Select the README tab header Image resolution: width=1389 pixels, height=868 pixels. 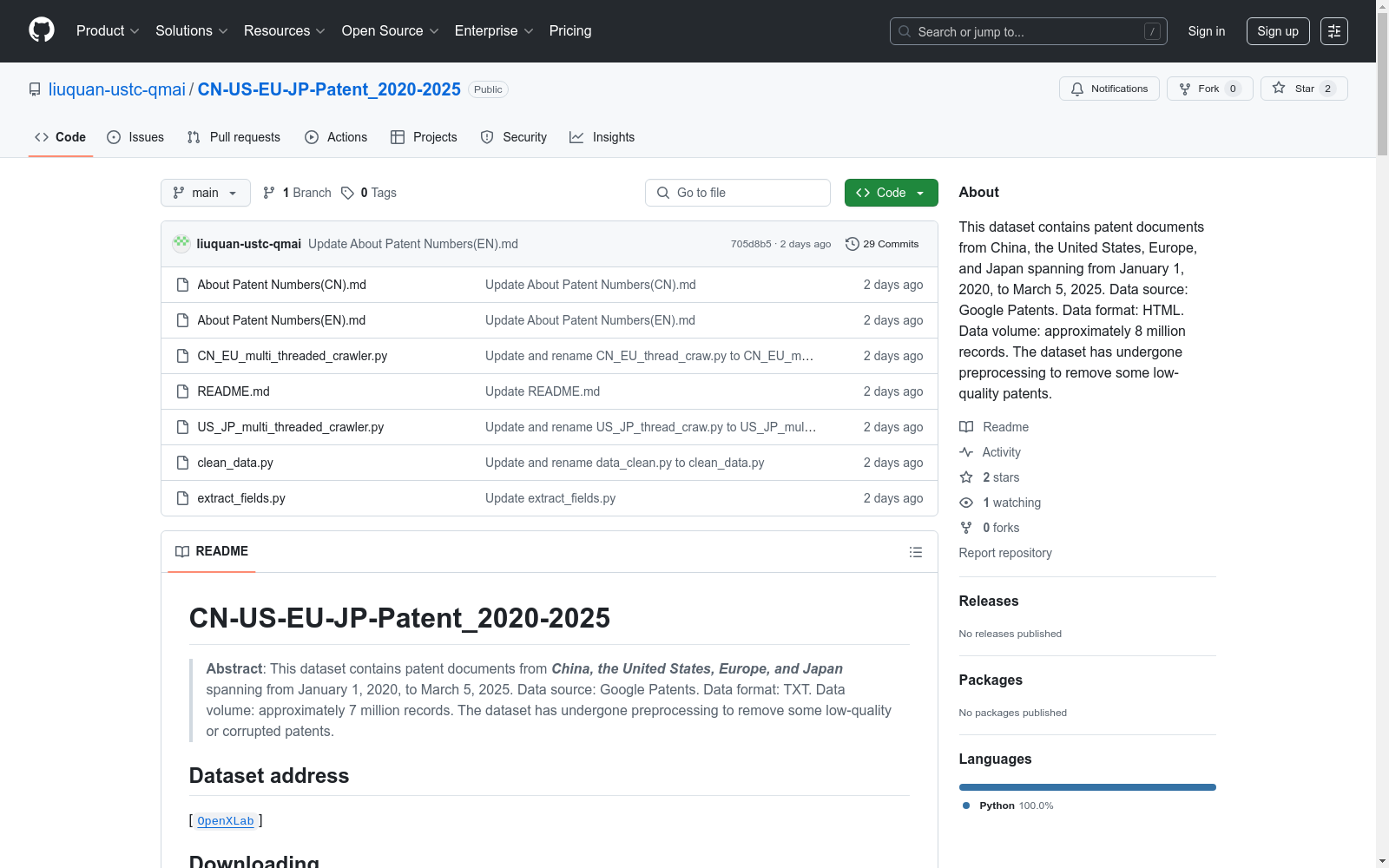pos(212,551)
